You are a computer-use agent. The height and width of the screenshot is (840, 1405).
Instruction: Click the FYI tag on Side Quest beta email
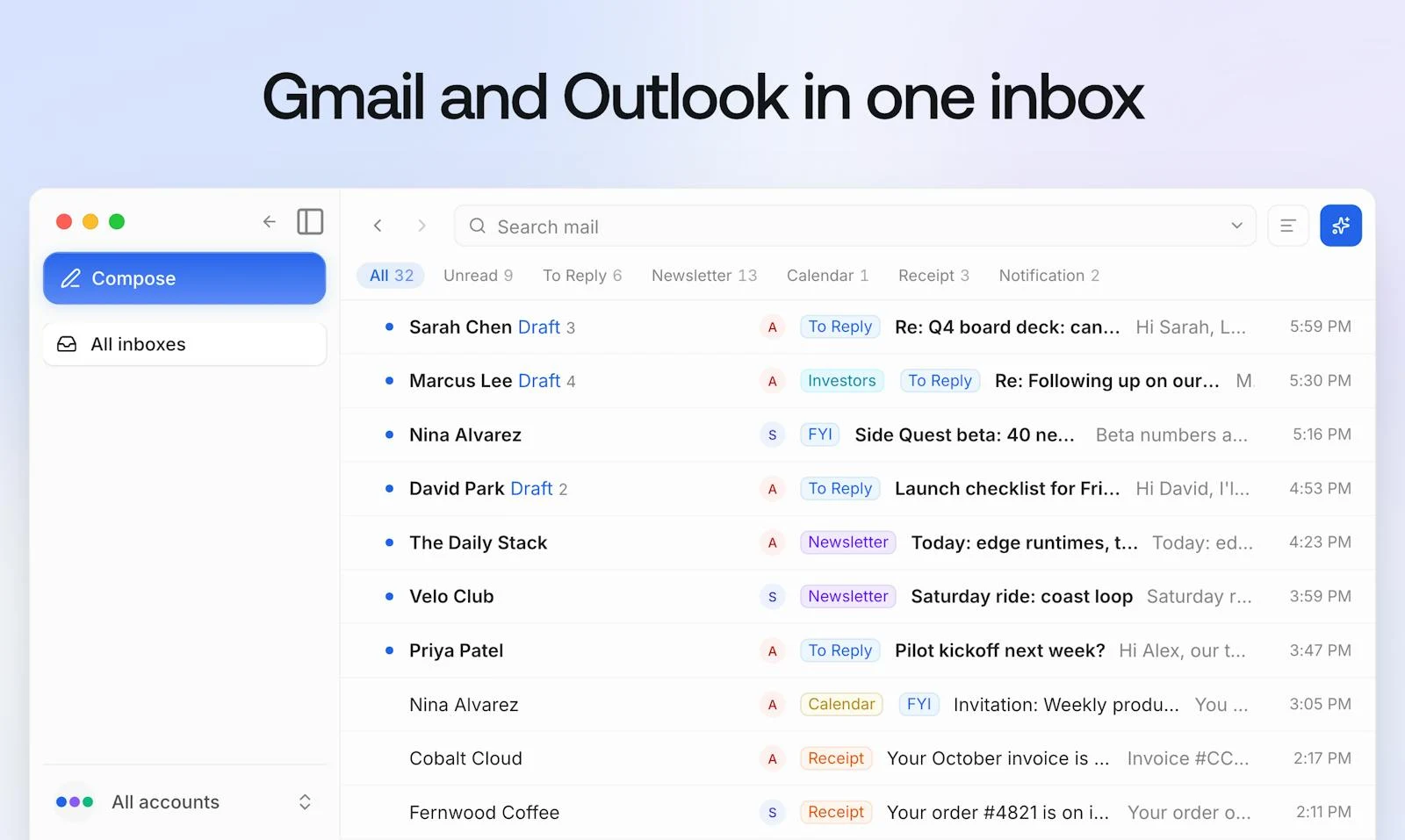pyautogui.click(x=820, y=434)
